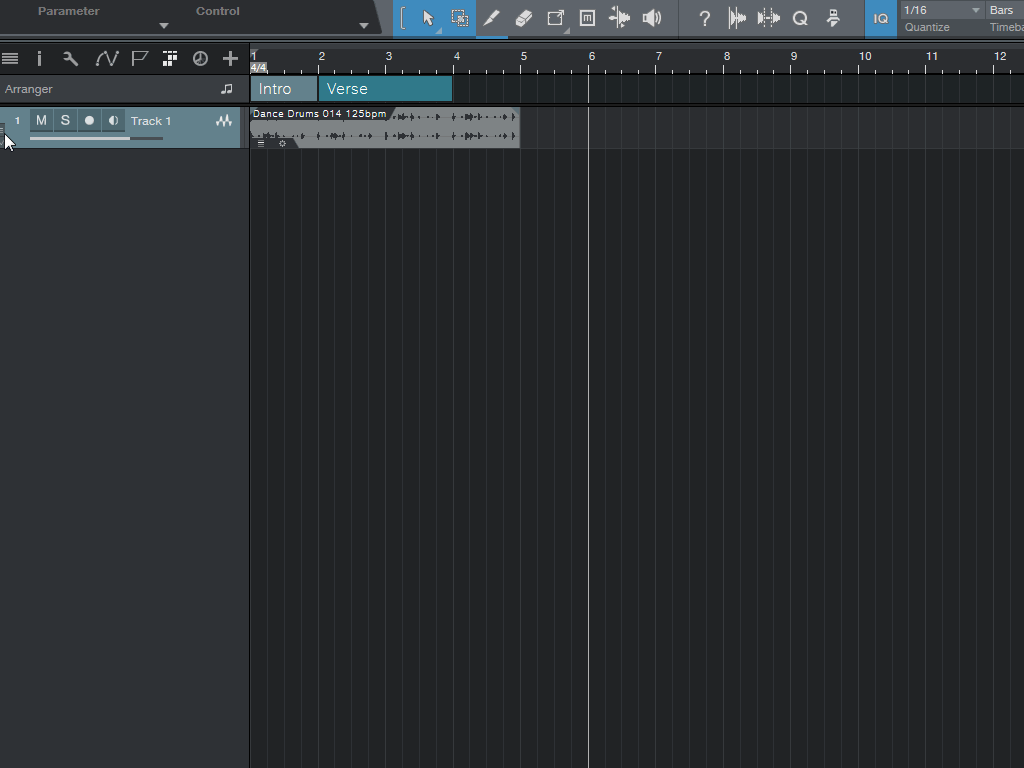Toggle the bracket link tools button
The height and width of the screenshot is (768, 1024).
tap(403, 18)
